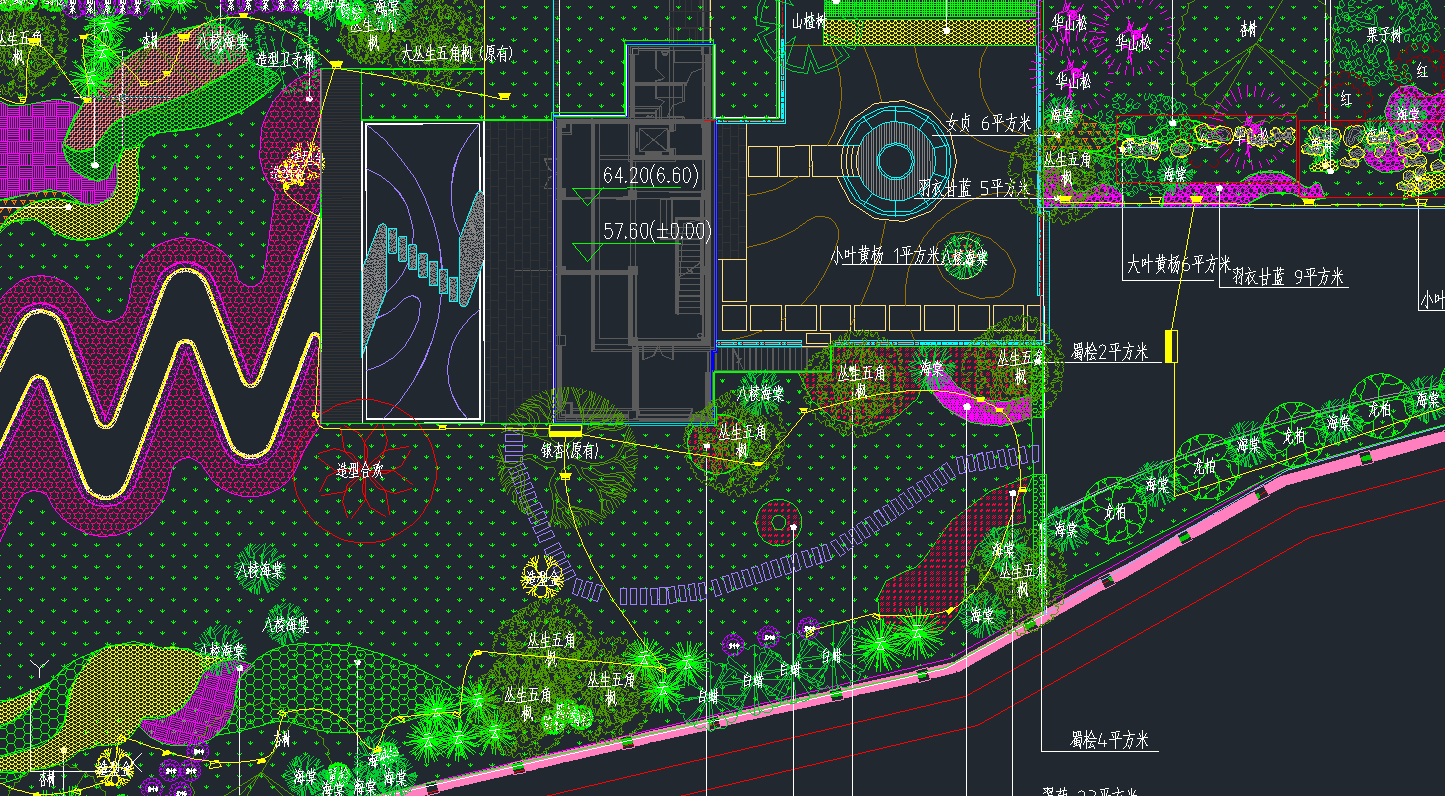
Task: Pick the 小叶黄杨 1平方米 label
Action: point(884,256)
